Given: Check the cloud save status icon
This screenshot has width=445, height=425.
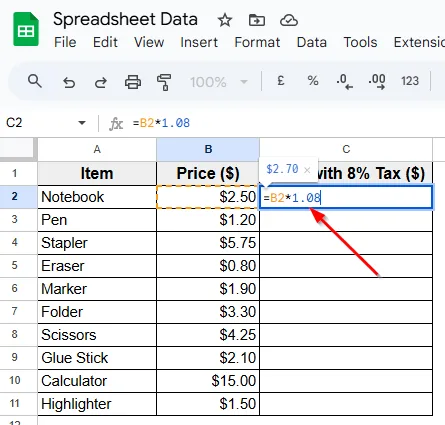Looking at the screenshot, I should pos(289,20).
